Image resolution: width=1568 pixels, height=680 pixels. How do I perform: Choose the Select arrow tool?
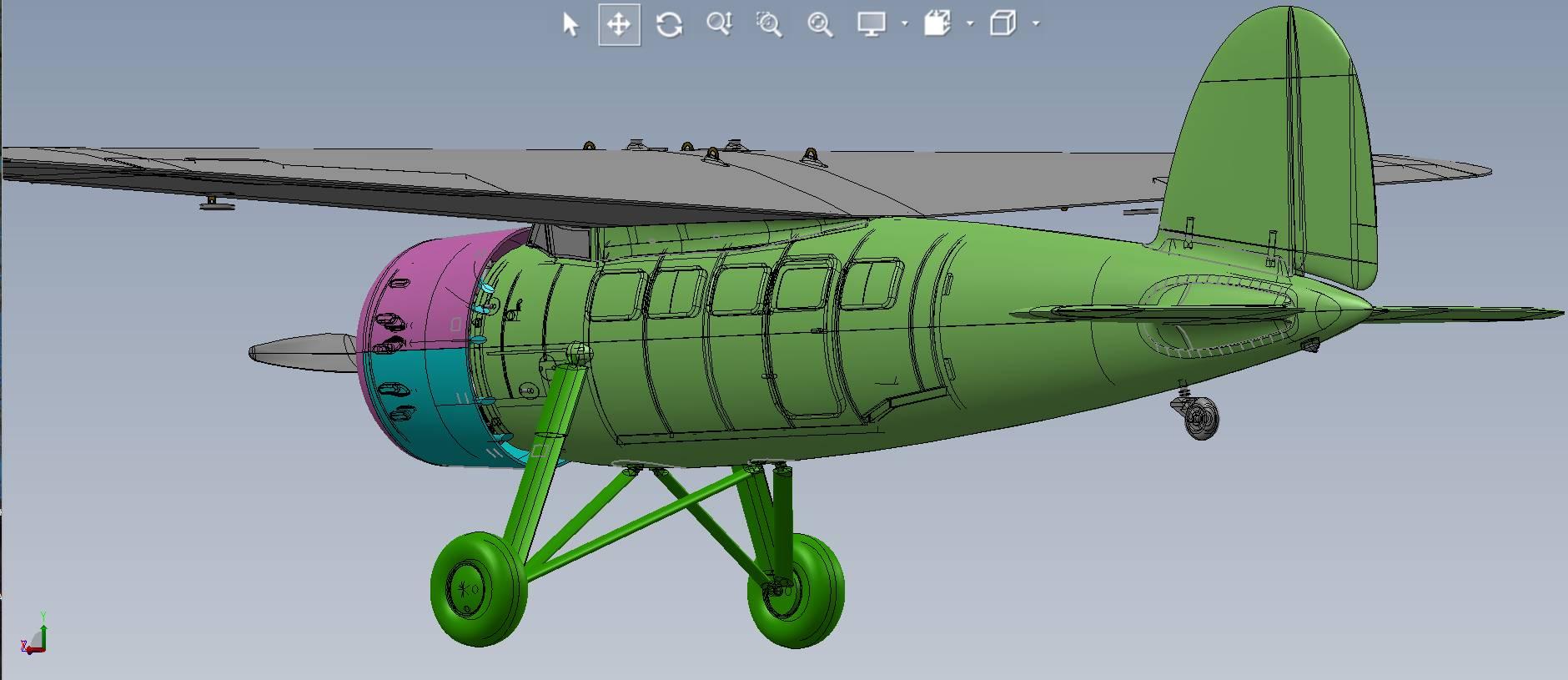[570, 24]
